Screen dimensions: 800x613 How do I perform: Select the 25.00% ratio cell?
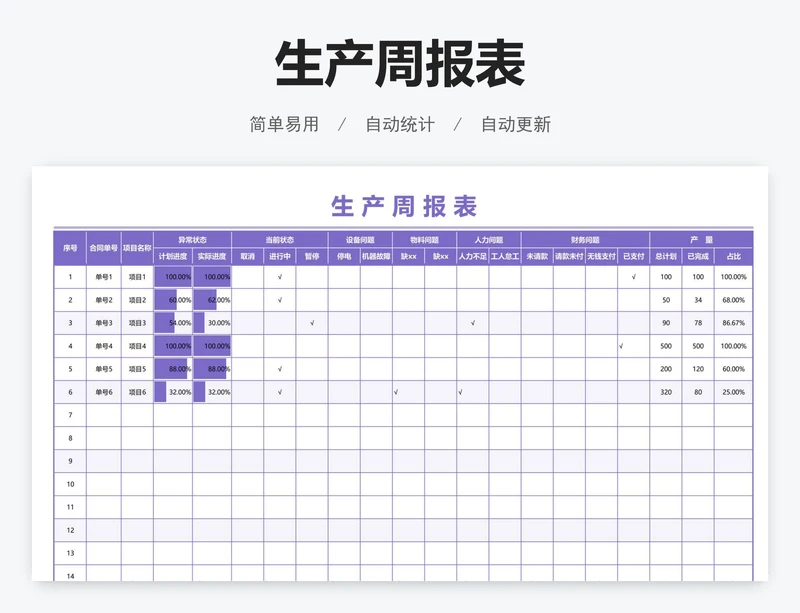coord(733,392)
